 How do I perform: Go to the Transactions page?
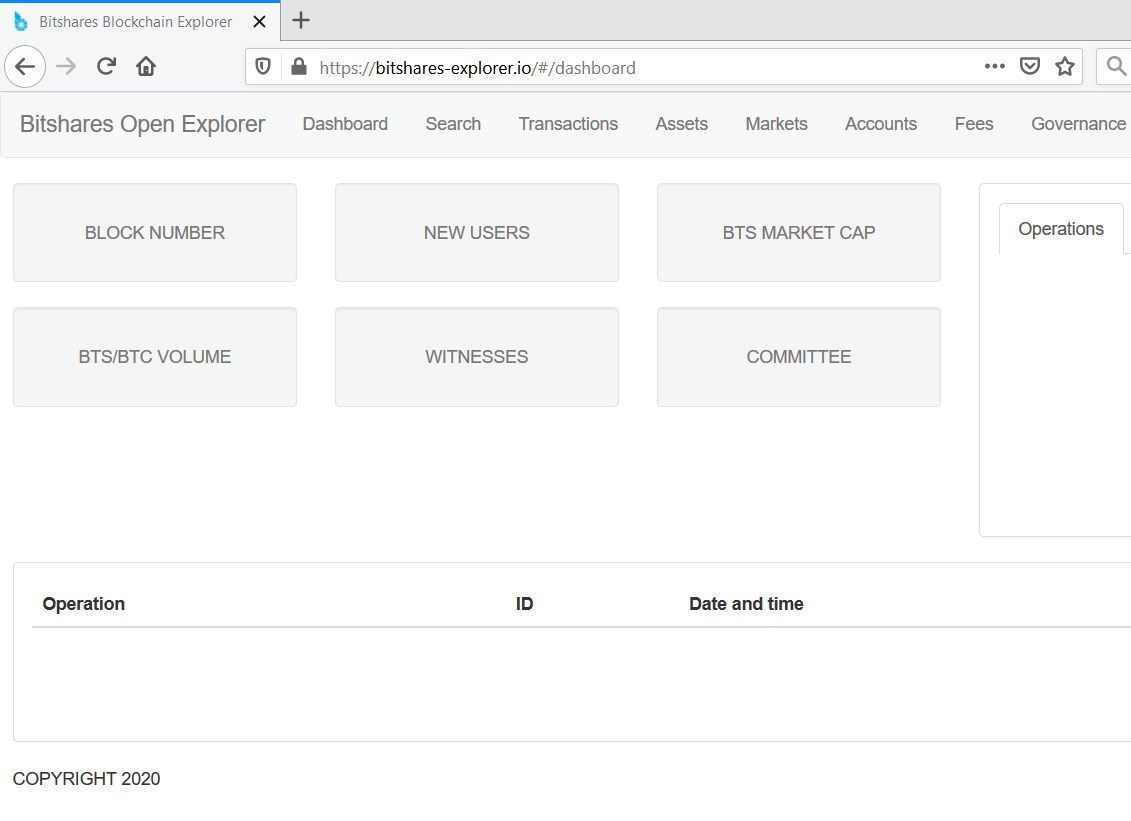point(568,124)
